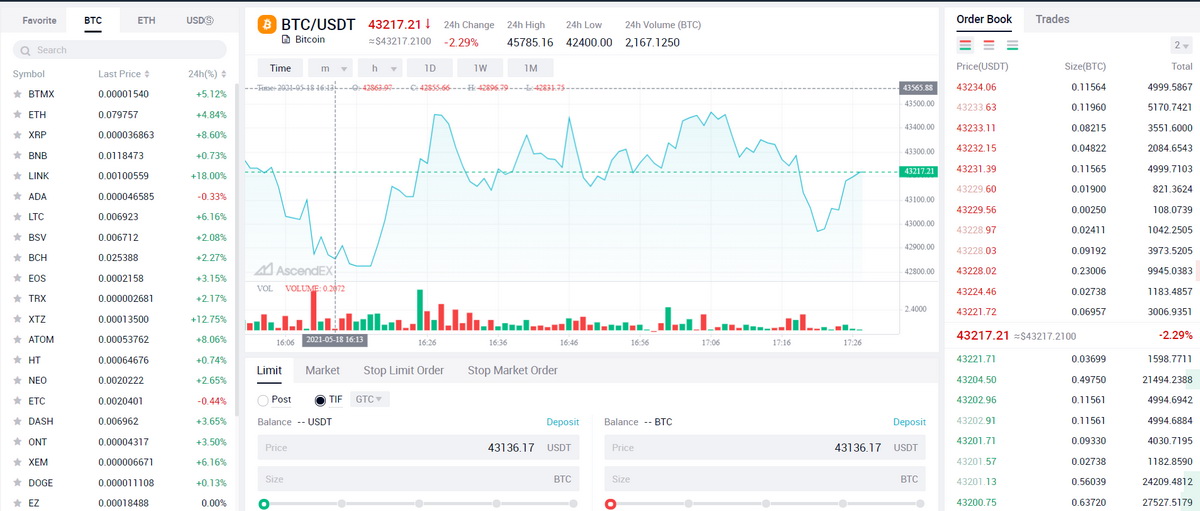The width and height of the screenshot is (1200, 511).
Task: Switch to the Trades tab
Action: click(x=1052, y=19)
